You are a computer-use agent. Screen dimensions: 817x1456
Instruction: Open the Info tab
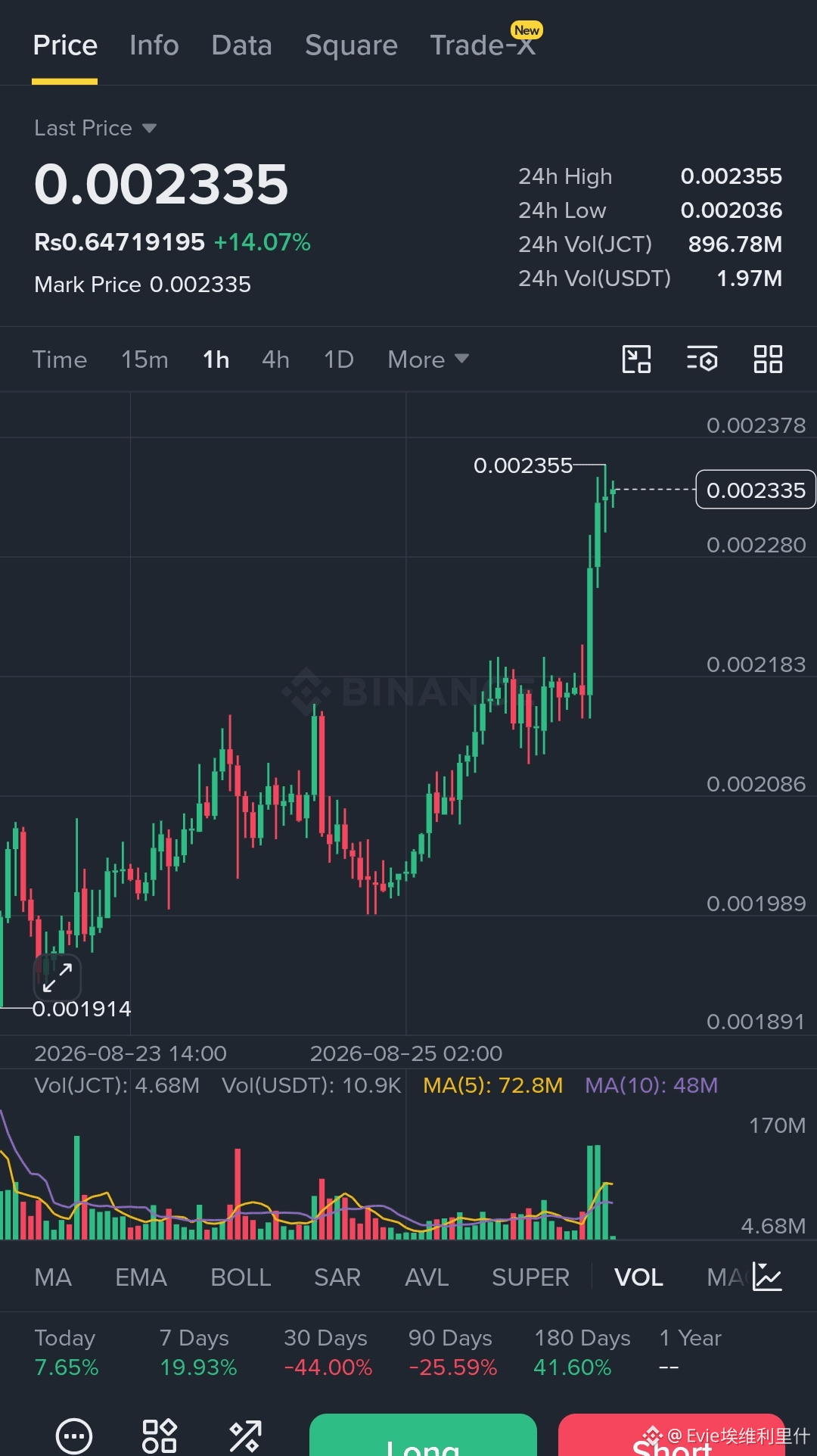click(x=154, y=45)
